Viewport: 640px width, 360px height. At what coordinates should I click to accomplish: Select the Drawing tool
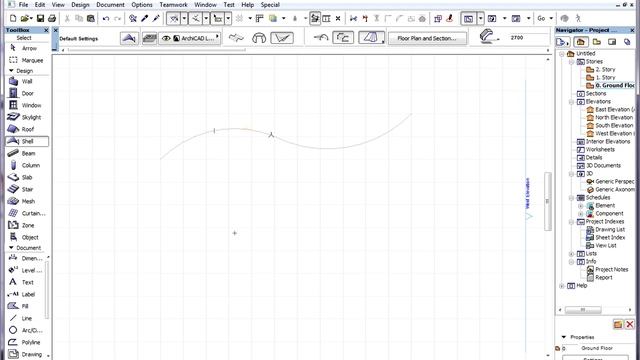coord(26,354)
